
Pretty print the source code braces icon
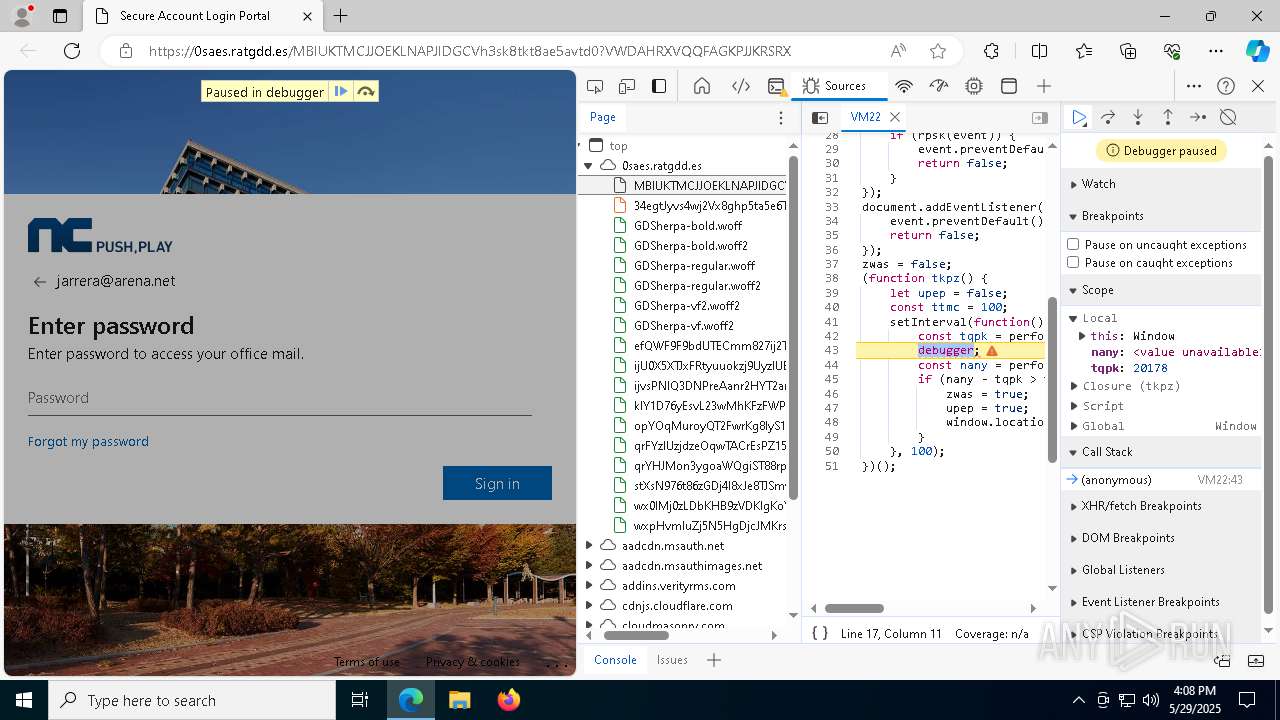coord(820,633)
